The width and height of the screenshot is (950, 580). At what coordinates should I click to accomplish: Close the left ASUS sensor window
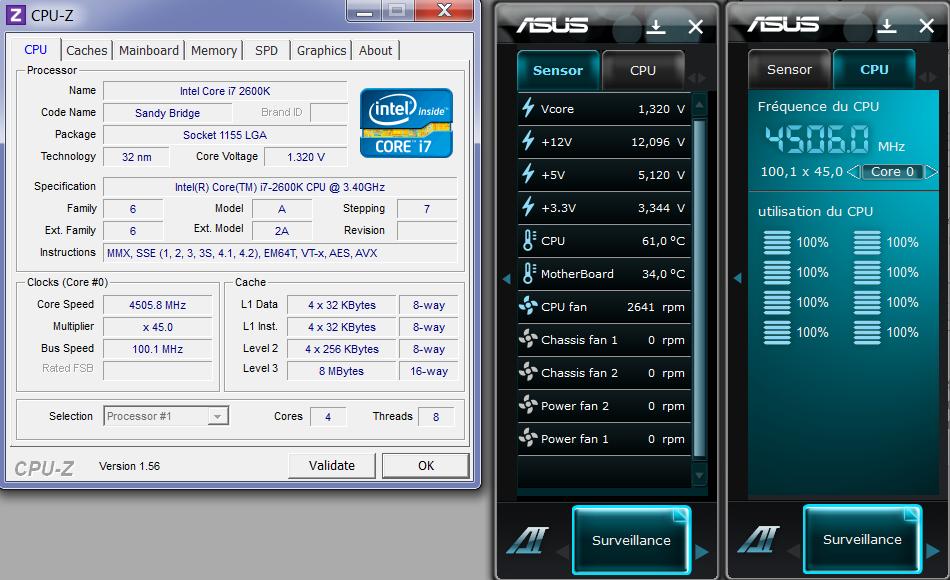pos(696,27)
